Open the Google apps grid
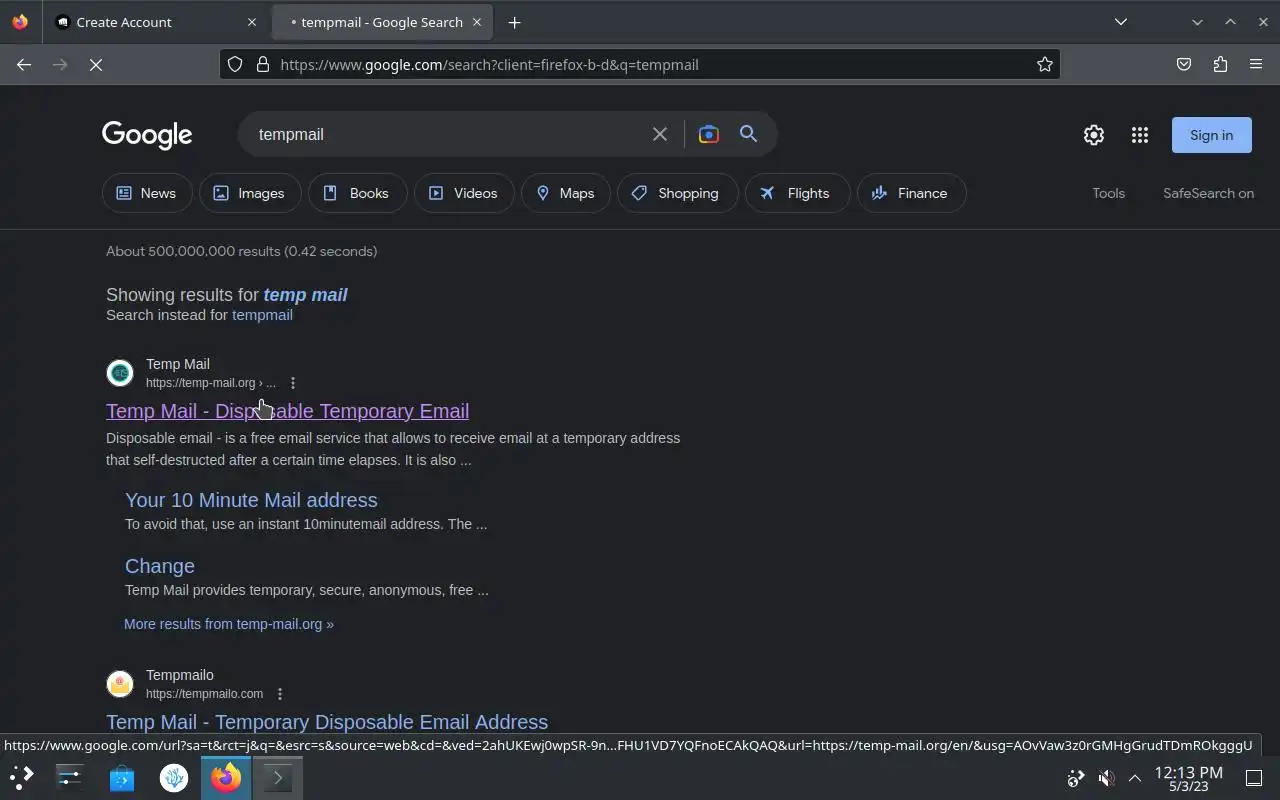This screenshot has height=800, width=1280. (1140, 135)
